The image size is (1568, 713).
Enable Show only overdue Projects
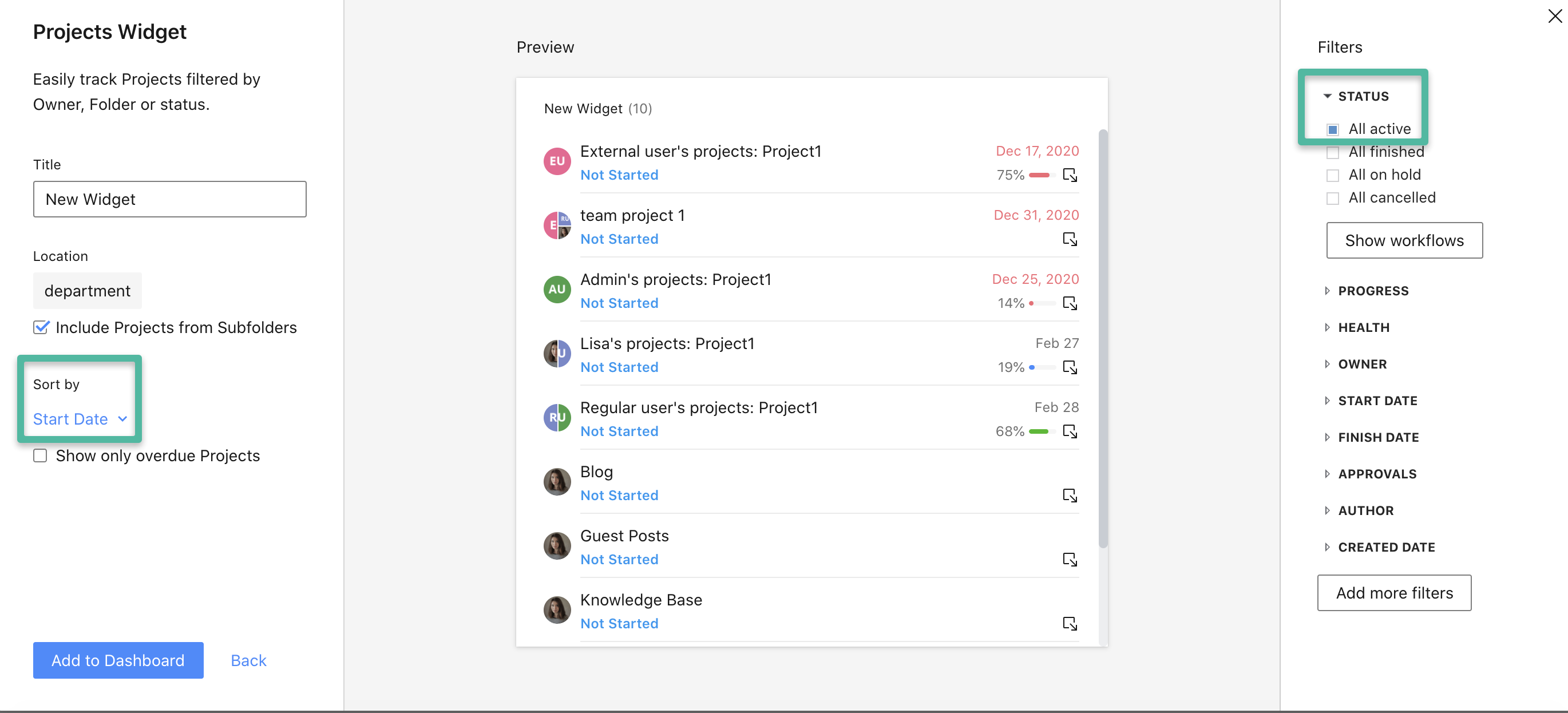click(x=40, y=455)
